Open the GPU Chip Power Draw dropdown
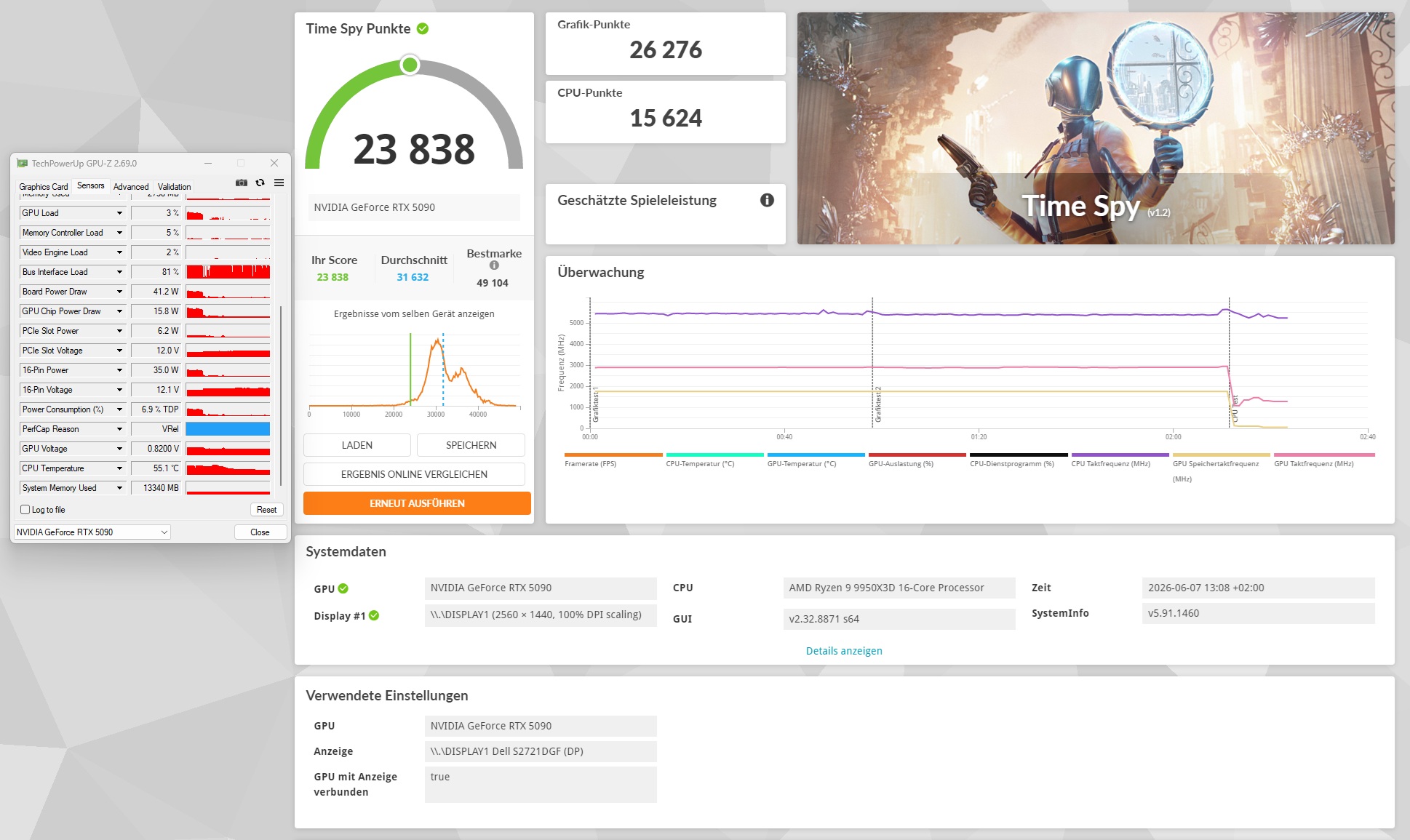The image size is (1410, 840). coord(119,311)
